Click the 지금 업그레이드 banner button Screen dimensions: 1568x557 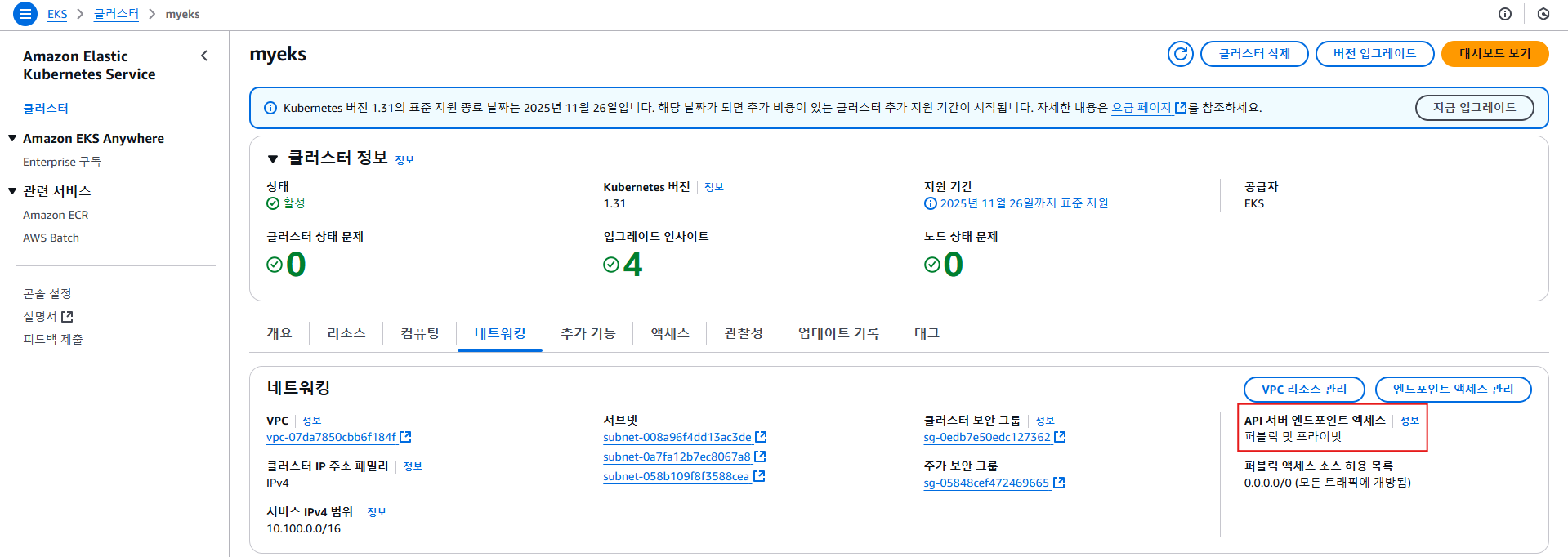(x=1474, y=108)
